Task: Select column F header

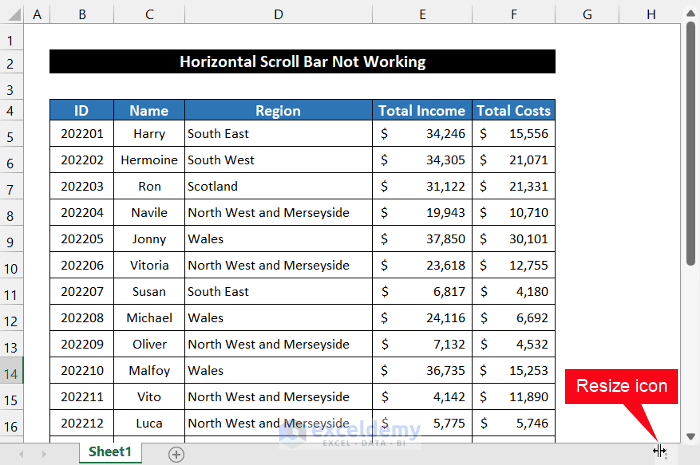Action: (514, 15)
